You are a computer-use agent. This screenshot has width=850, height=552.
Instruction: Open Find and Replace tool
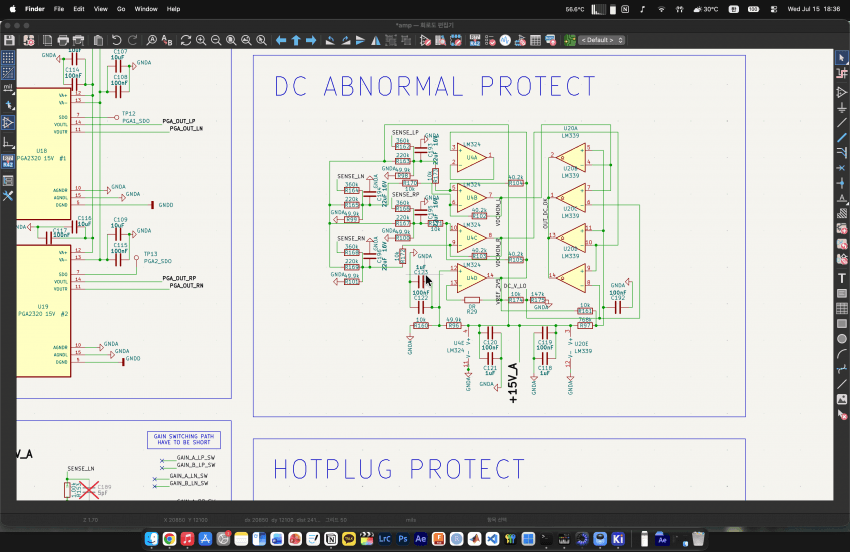click(167, 40)
